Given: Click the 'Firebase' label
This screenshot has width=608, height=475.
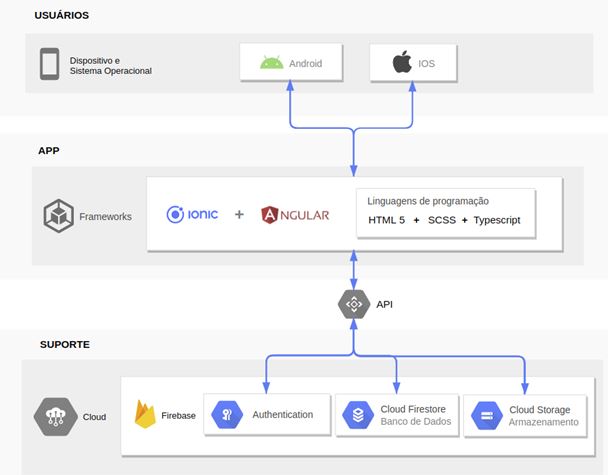Looking at the screenshot, I should coord(178,415).
